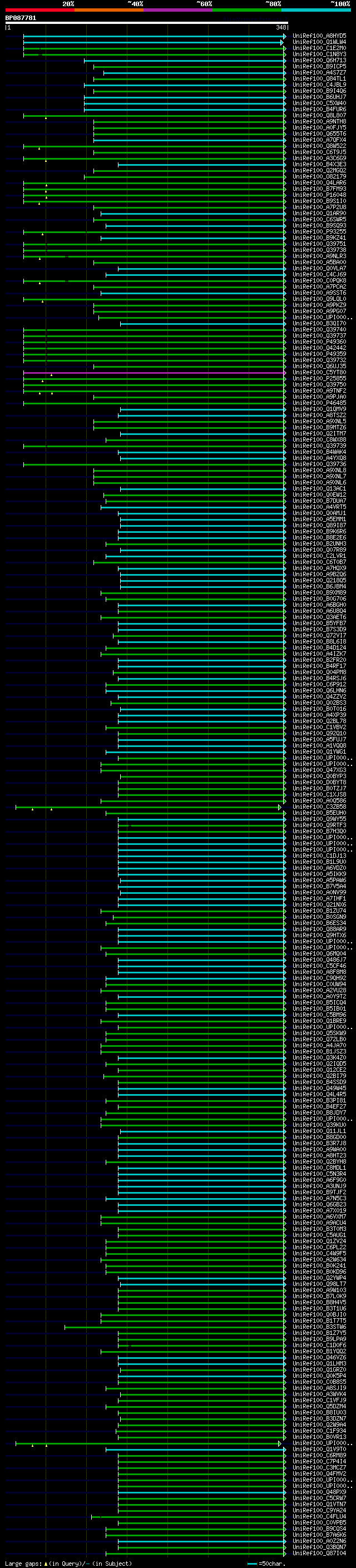Click the purple alignment bar of C5YT80
356x1568 pixels.
155,373
